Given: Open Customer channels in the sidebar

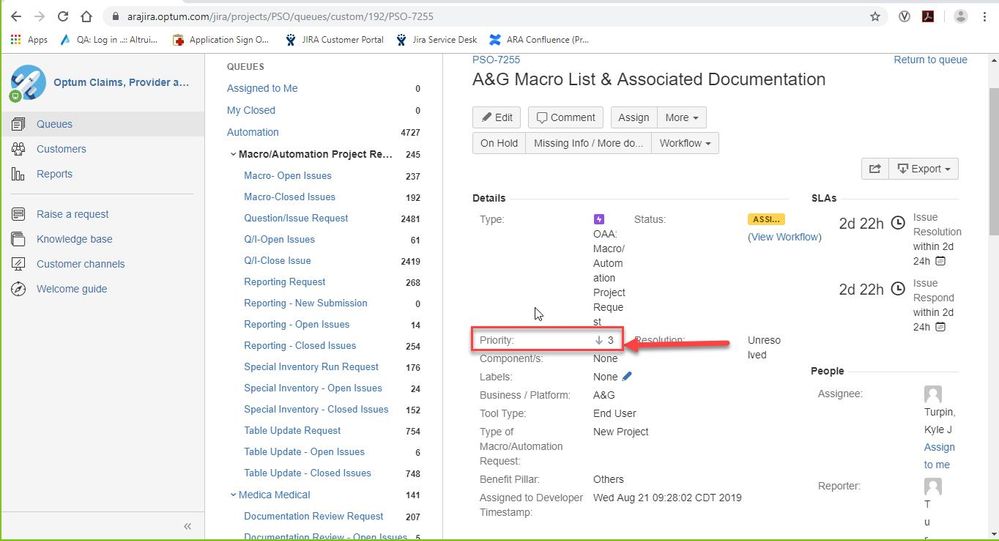Looking at the screenshot, I should (80, 264).
